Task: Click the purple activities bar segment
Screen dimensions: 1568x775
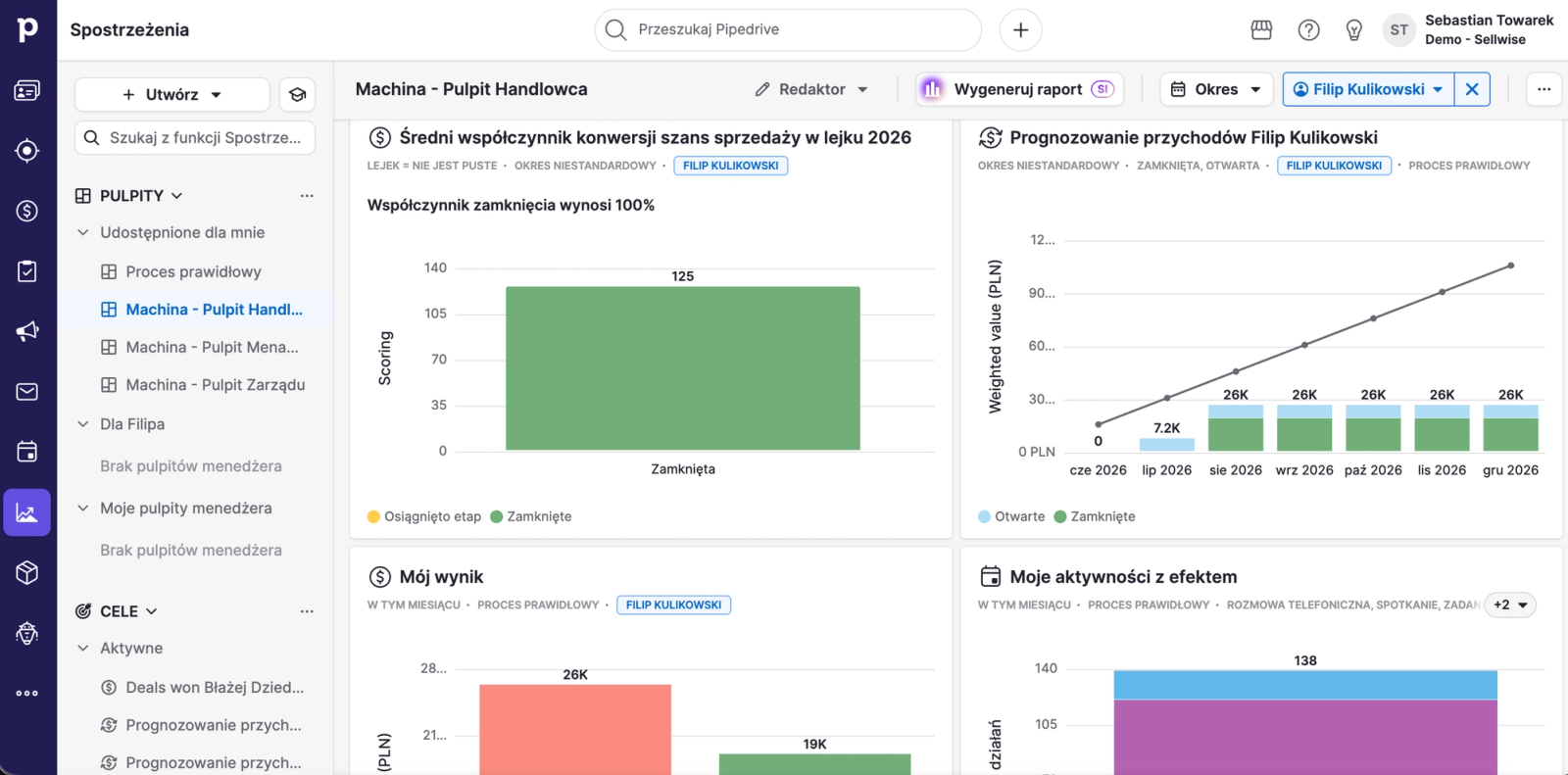Action: pyautogui.click(x=1305, y=737)
